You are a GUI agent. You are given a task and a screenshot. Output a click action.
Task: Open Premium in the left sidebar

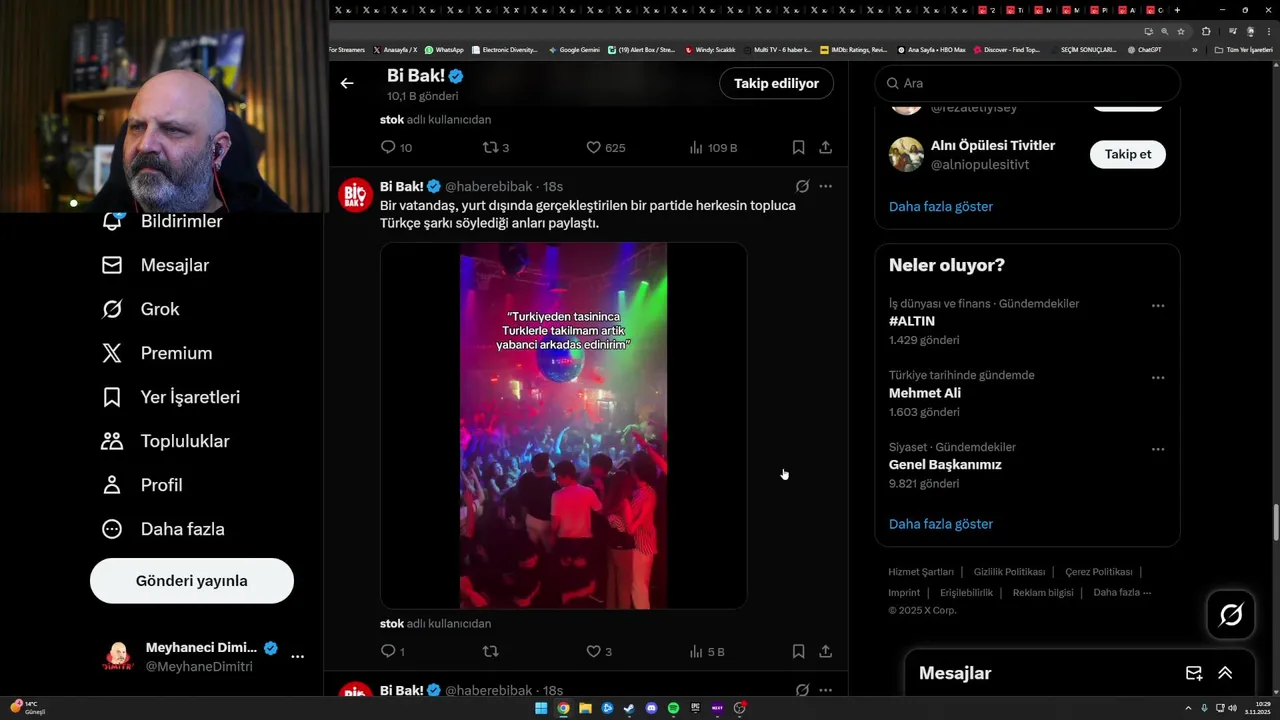coord(157,353)
